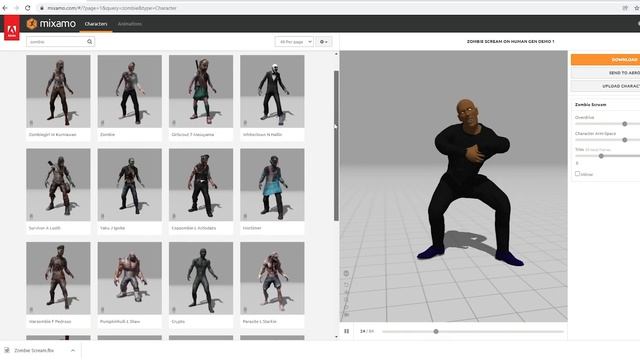The height and width of the screenshot is (360, 640).
Task: Expand the Zombie Scream.fbx download options chevron
Action: (x=73, y=350)
